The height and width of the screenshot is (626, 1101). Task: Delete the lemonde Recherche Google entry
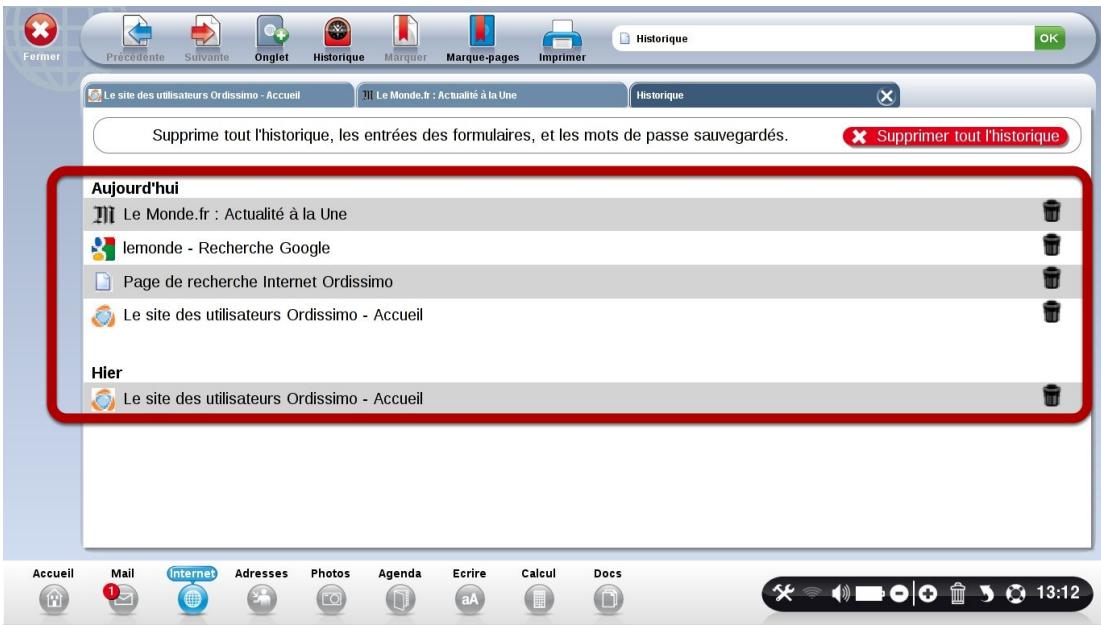(1051, 244)
